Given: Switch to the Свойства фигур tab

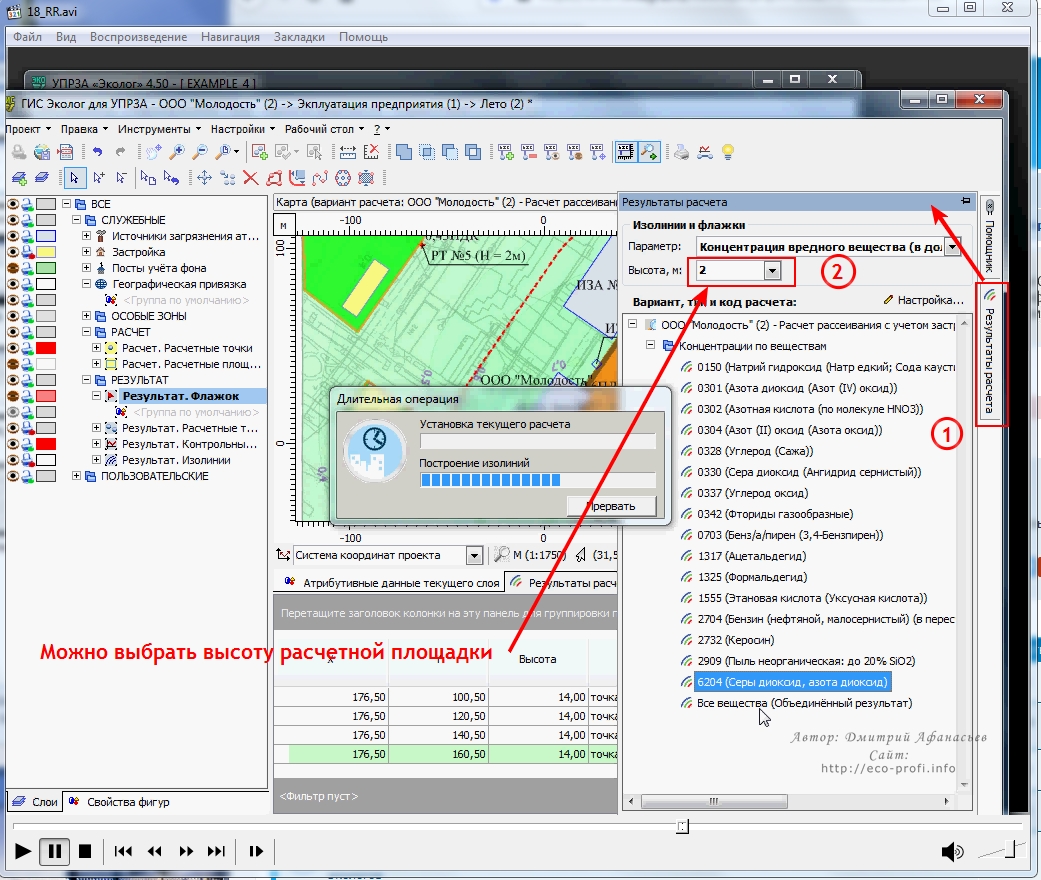Looking at the screenshot, I should pos(127,802).
